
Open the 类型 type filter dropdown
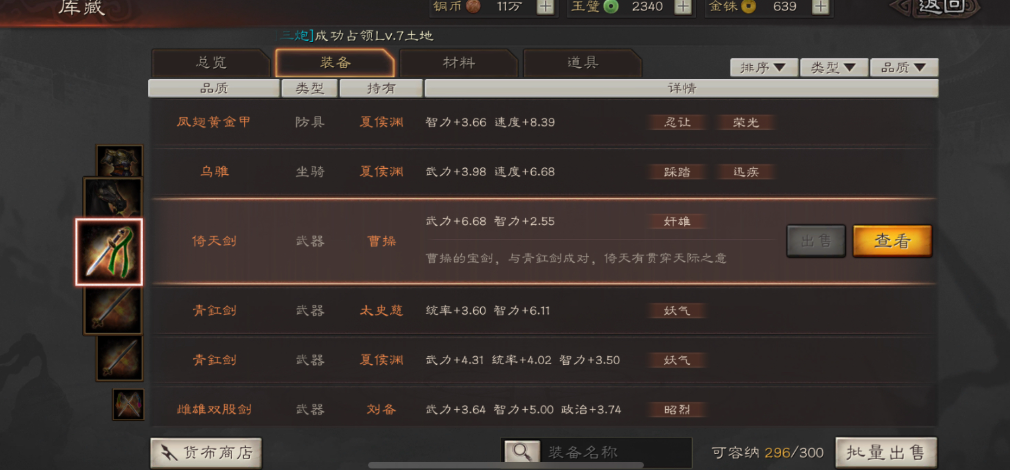[834, 68]
